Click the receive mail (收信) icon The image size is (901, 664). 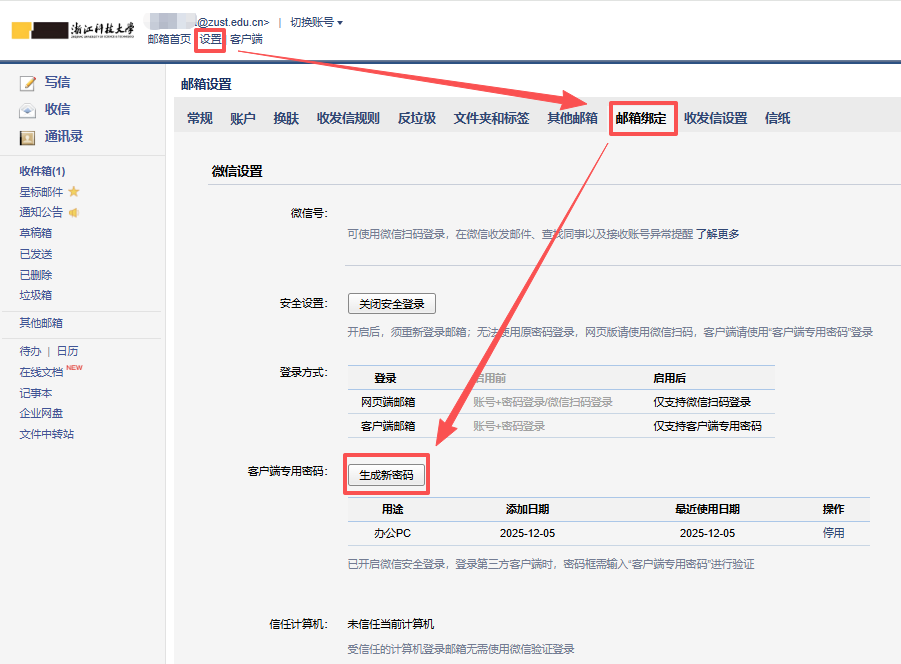(x=28, y=110)
